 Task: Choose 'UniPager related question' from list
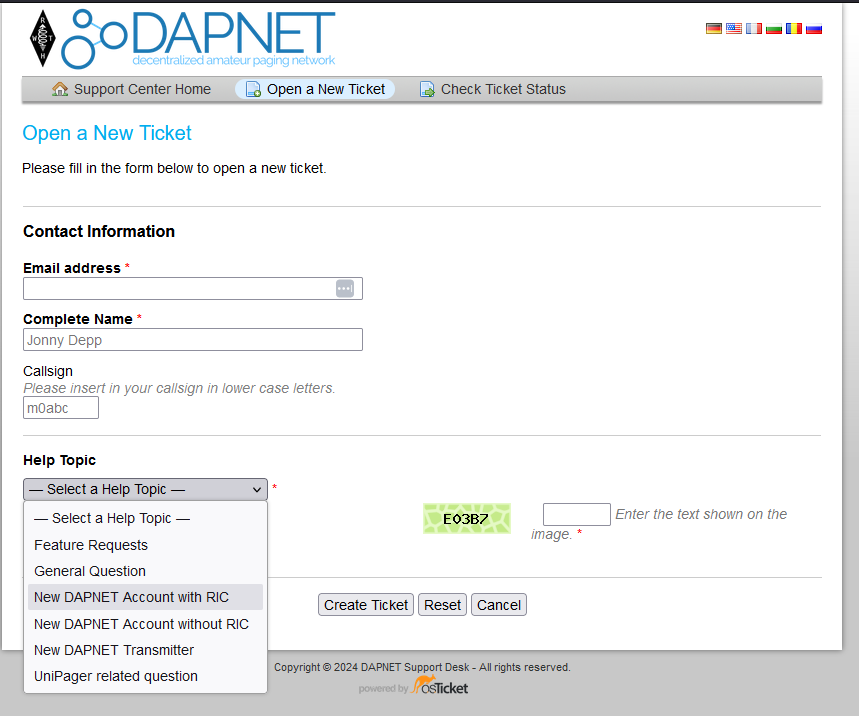click(x=116, y=676)
